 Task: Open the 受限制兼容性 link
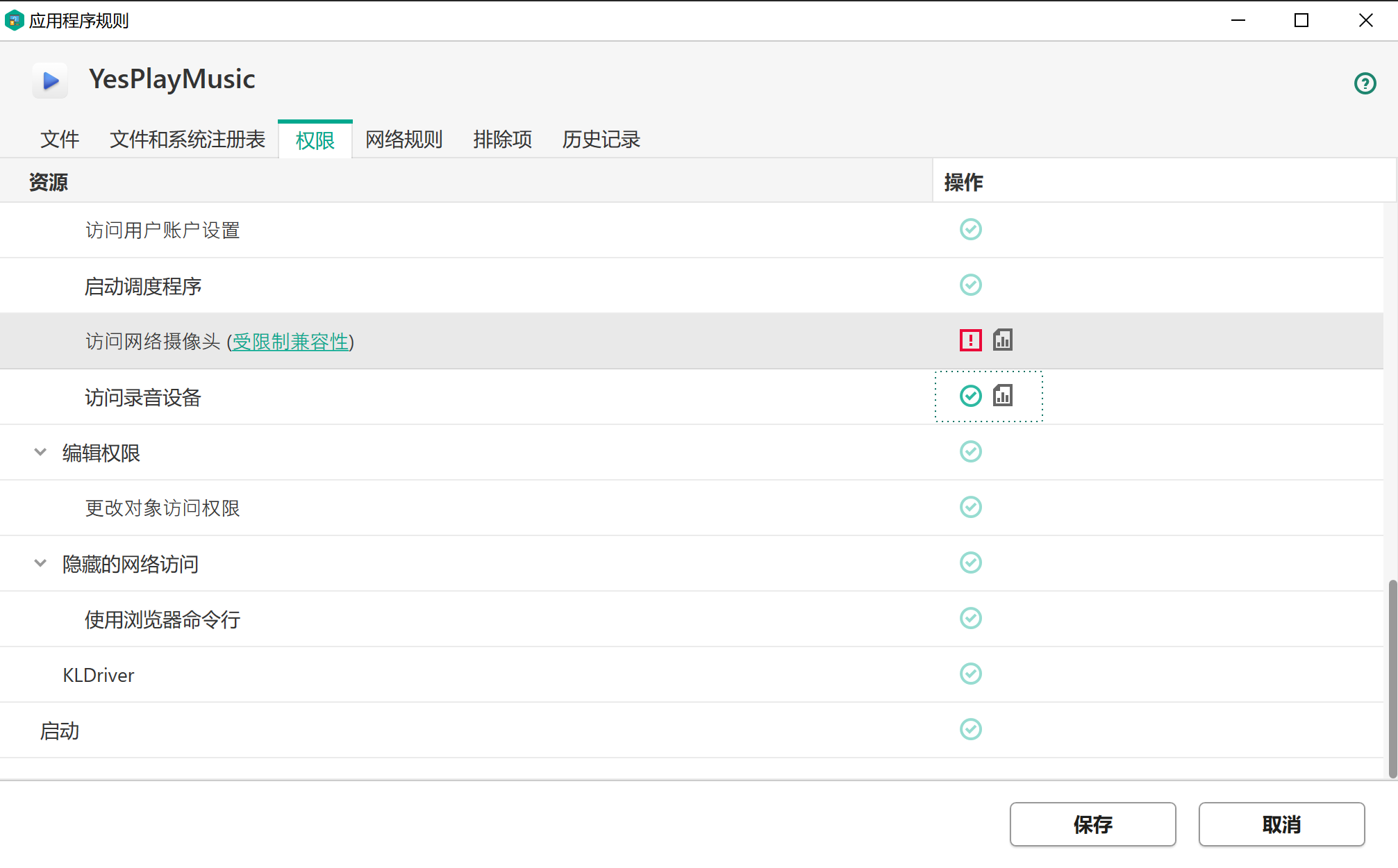[291, 342]
